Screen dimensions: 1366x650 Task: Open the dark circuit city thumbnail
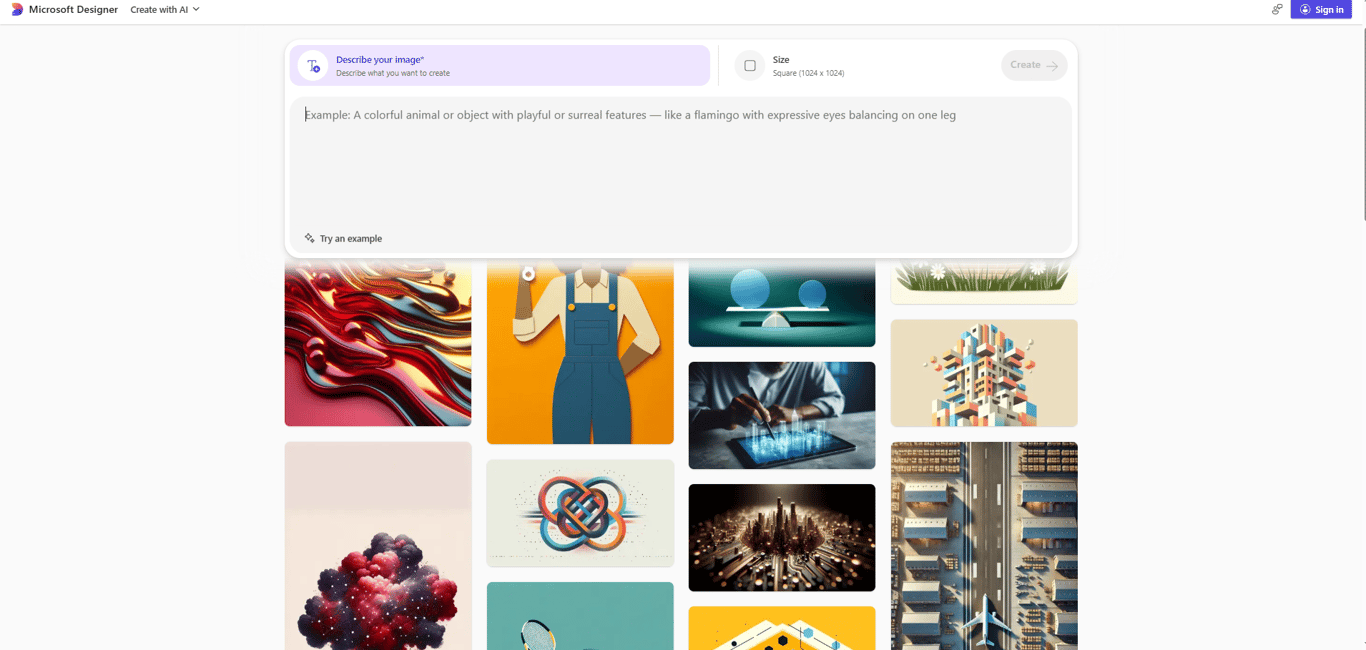(x=782, y=538)
